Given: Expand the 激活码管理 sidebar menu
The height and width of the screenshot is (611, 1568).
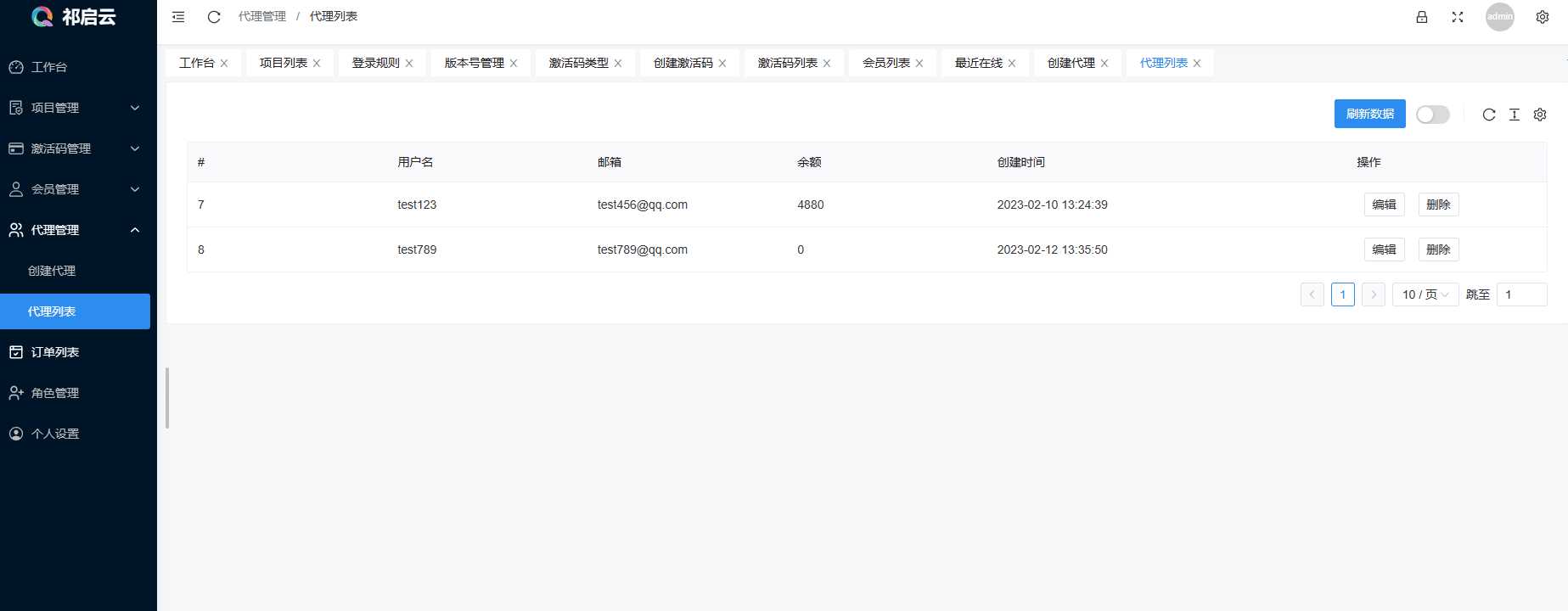Looking at the screenshot, I should 78,149.
